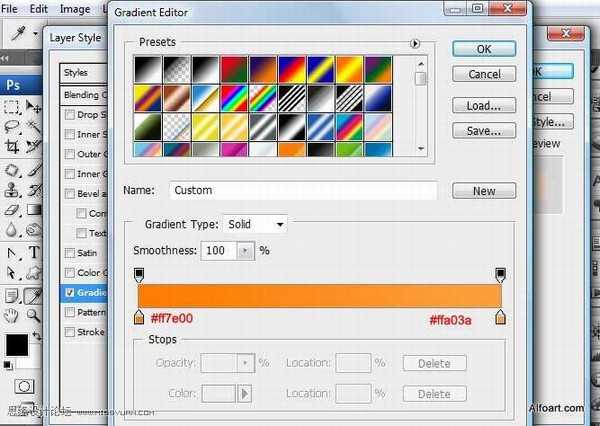Uncheck the Gradient Overlay style checkbox
600x426 pixels.
click(x=70, y=292)
